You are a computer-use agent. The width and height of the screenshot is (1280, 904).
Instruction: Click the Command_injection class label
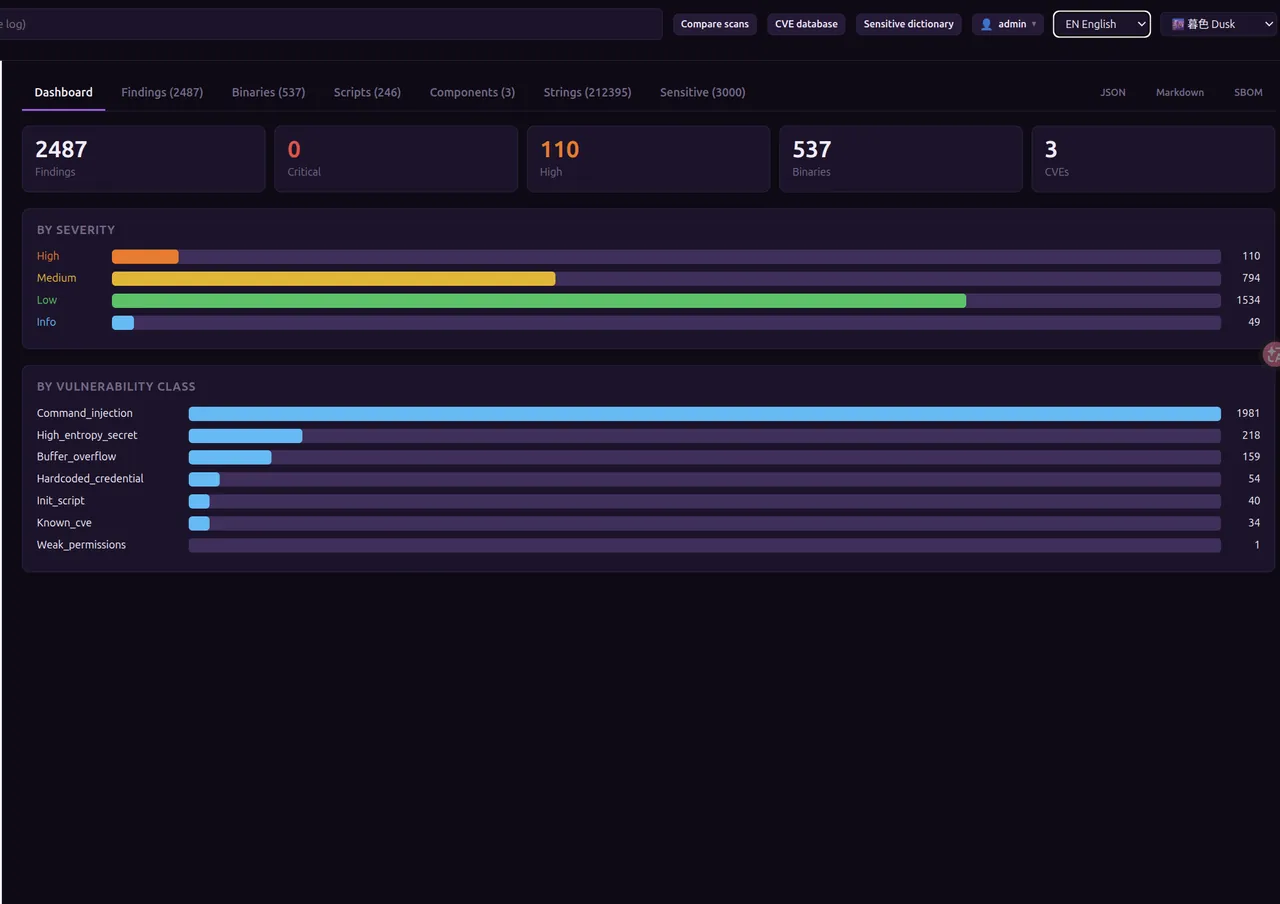pos(85,413)
